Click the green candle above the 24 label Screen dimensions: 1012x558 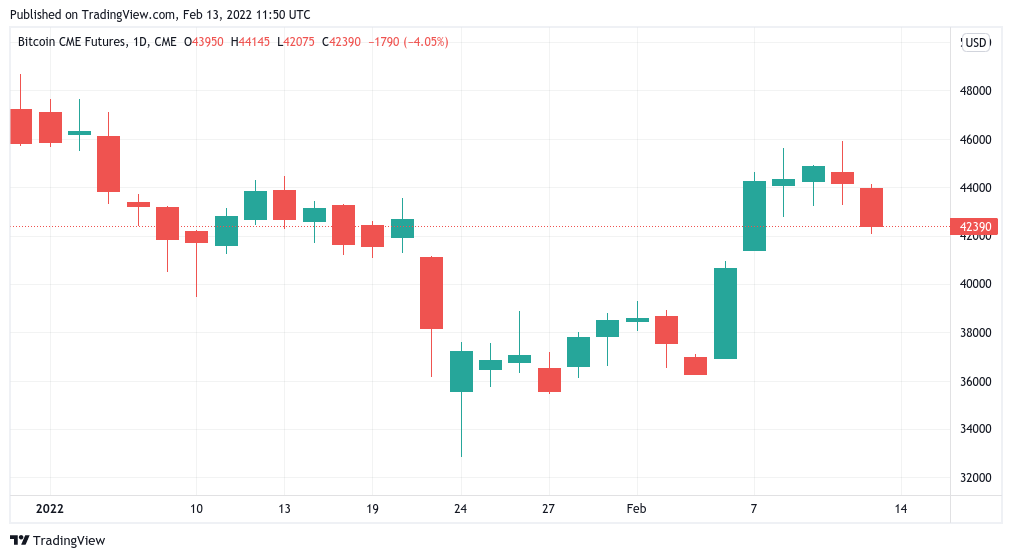(461, 371)
